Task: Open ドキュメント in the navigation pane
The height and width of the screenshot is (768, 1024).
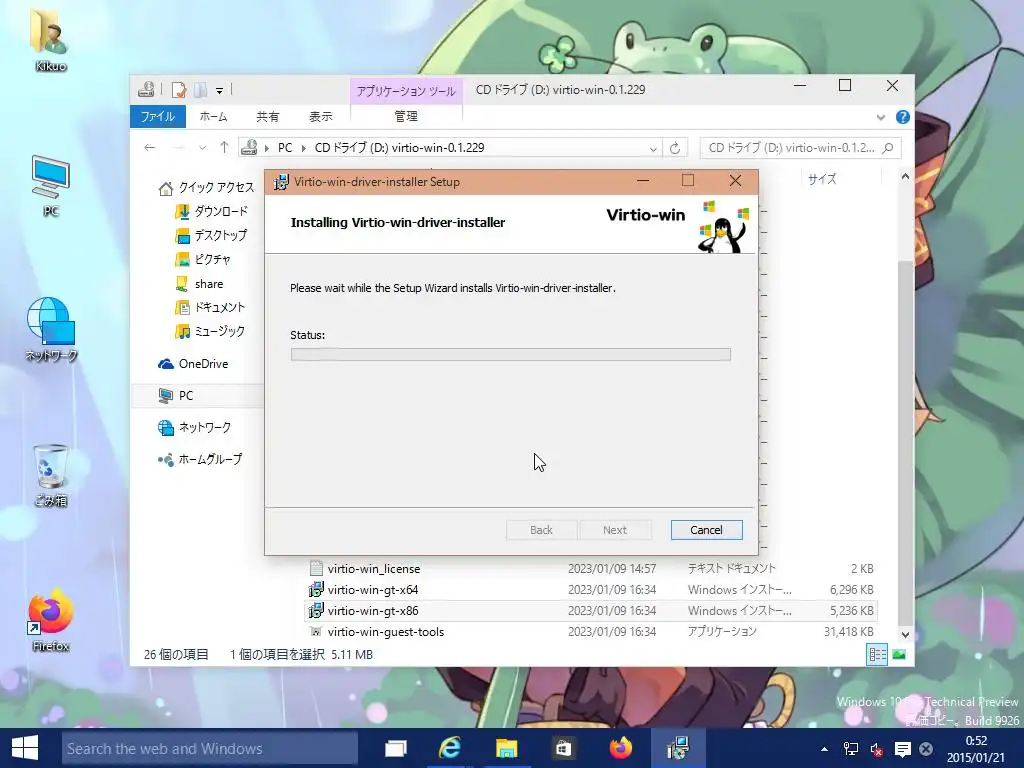Action: pos(210,307)
